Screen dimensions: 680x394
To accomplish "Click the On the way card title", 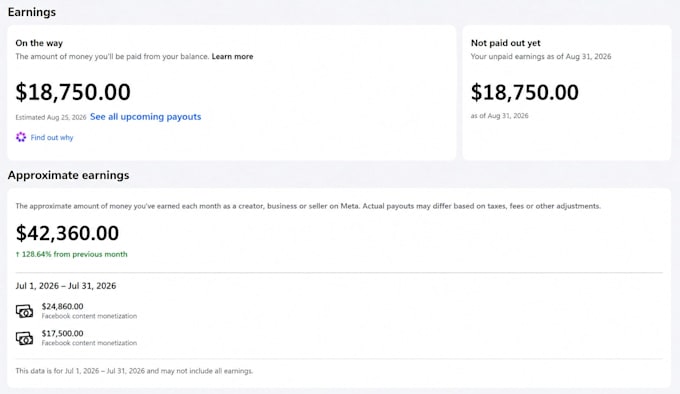I will coord(39,43).
